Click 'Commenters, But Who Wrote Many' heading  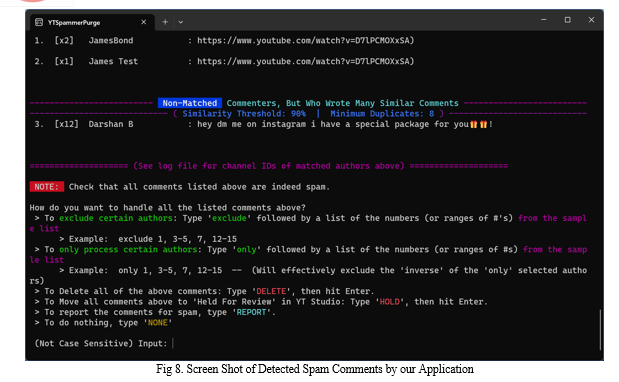click(x=342, y=103)
